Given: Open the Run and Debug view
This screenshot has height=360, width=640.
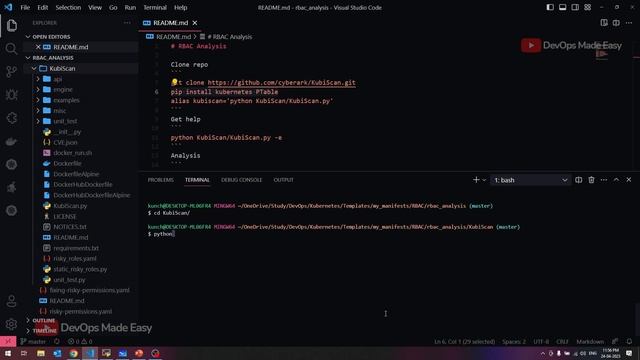Looking at the screenshot, I should tap(11, 95).
